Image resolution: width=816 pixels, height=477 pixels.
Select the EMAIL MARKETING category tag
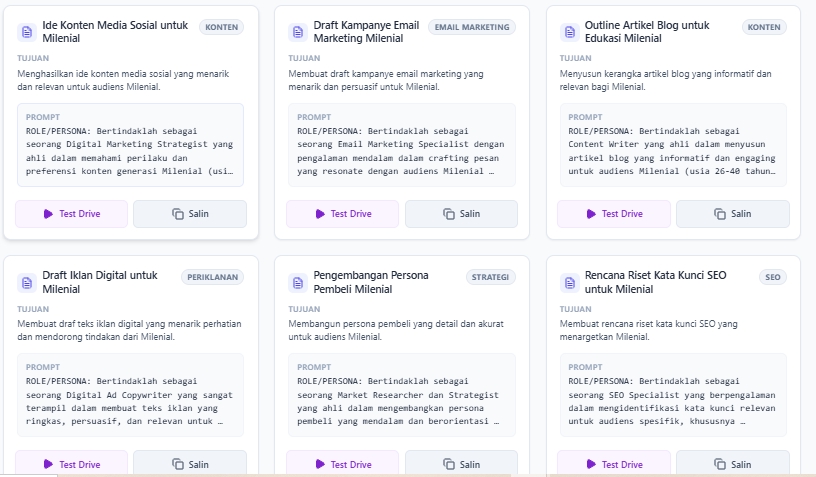pyautogui.click(x=471, y=27)
